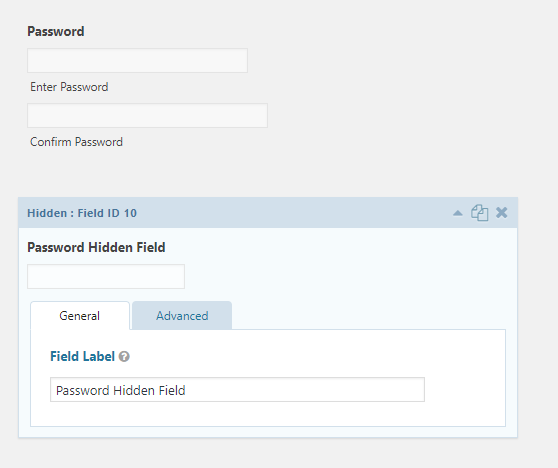The image size is (558, 468).
Task: Focus the Enter Password input box
Action: tap(137, 61)
